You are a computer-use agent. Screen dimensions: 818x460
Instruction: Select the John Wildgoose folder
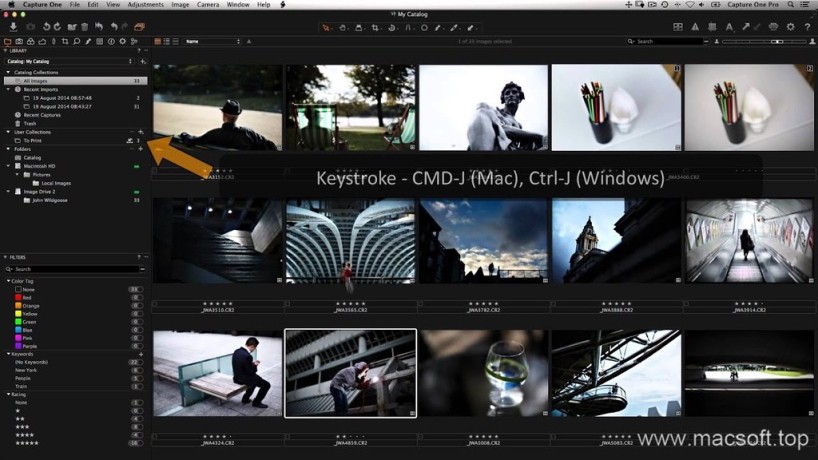[51, 200]
